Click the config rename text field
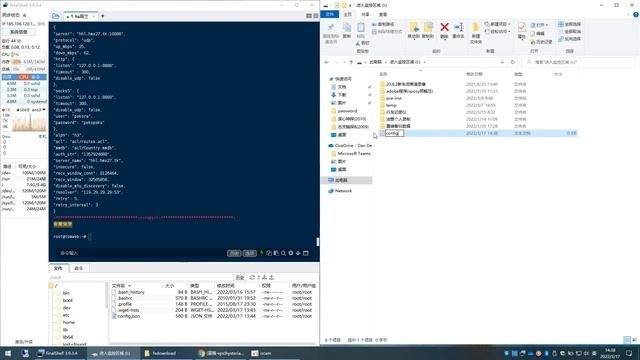Screen dimensions: 640x360 (x=394, y=133)
